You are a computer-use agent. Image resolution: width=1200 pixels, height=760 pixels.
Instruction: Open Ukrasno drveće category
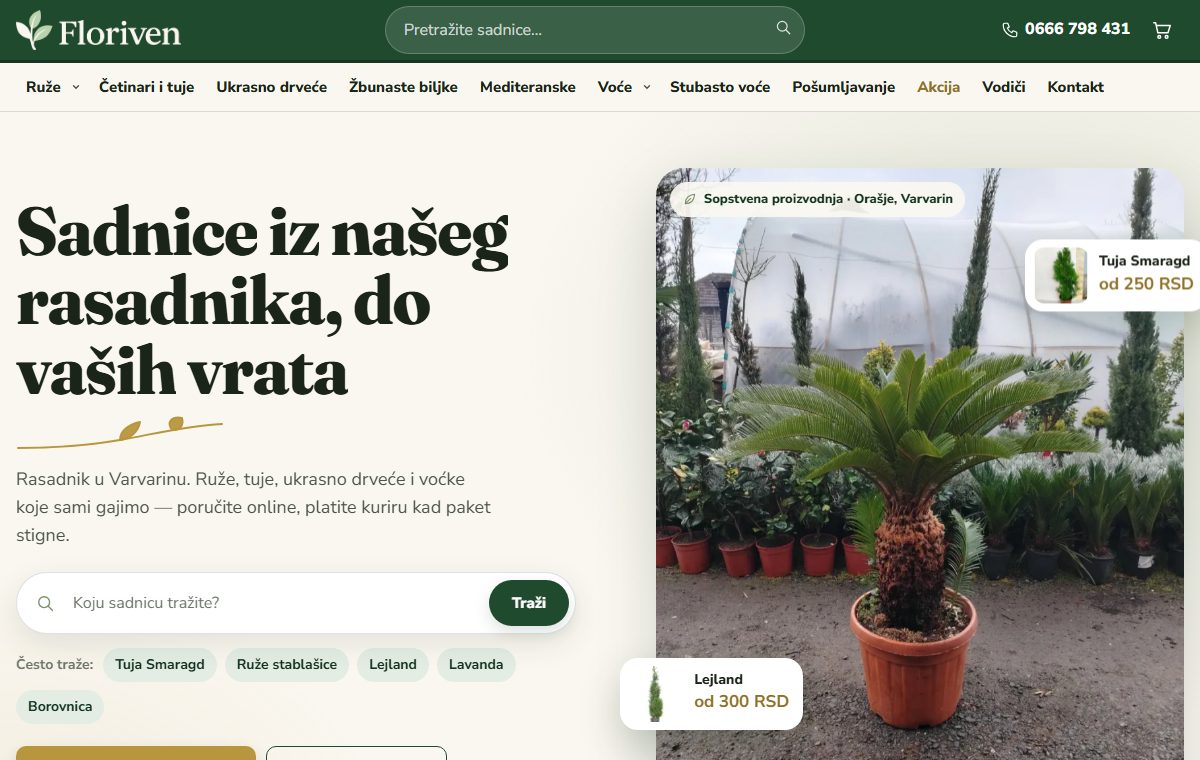click(272, 87)
